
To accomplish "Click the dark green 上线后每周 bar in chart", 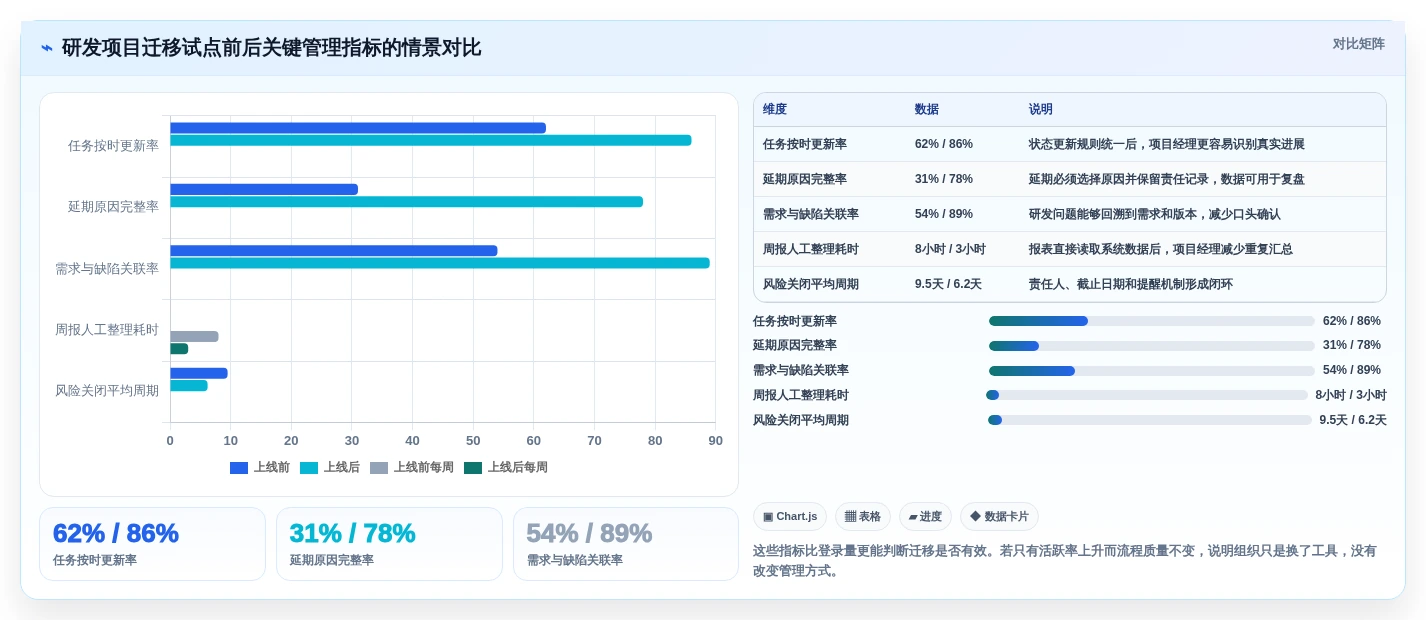I will point(179,349).
